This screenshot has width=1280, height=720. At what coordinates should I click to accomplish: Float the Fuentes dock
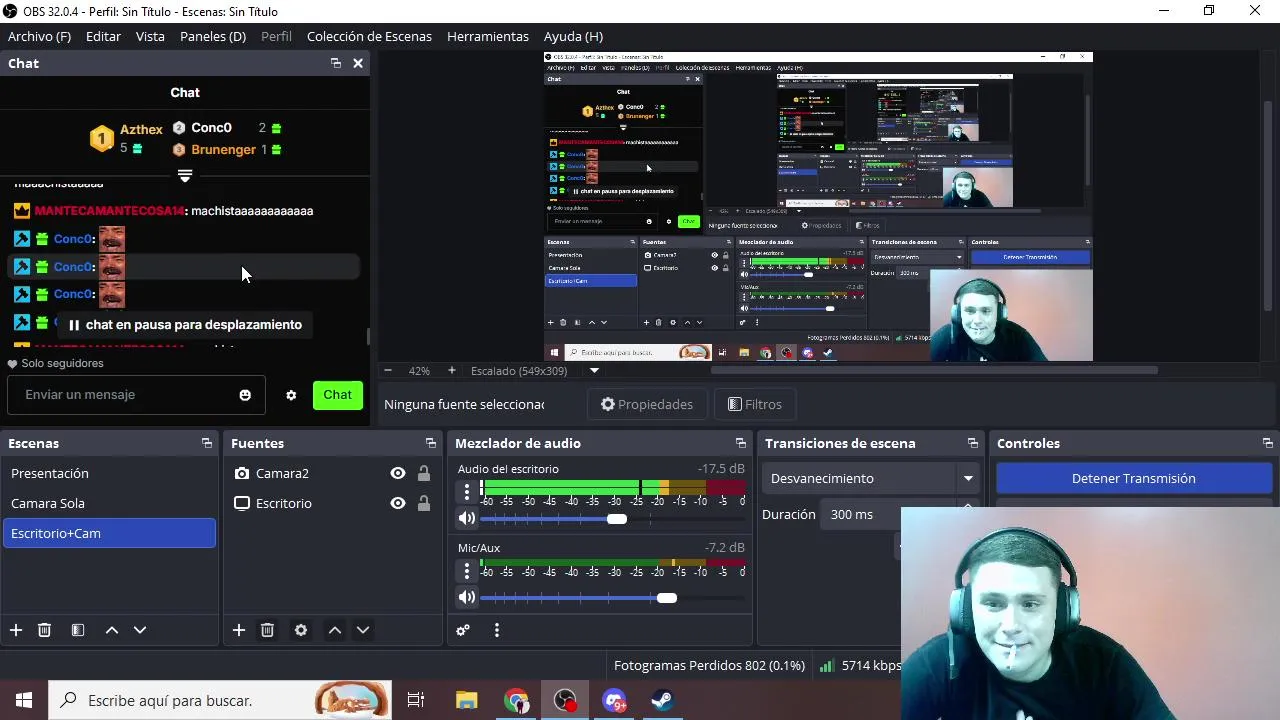pos(431,443)
